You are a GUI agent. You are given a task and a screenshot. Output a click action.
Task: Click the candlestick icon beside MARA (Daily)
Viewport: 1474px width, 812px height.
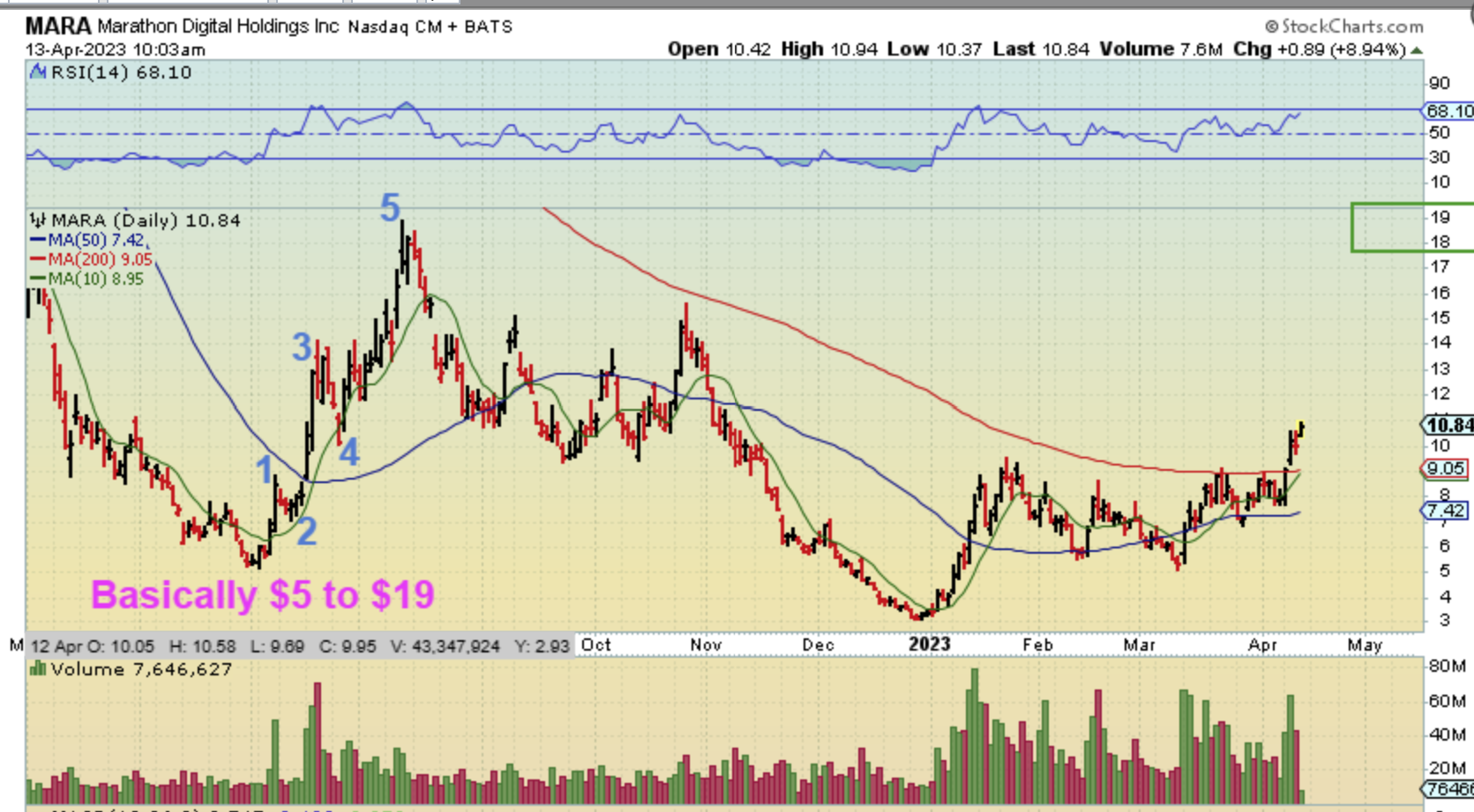(38, 220)
